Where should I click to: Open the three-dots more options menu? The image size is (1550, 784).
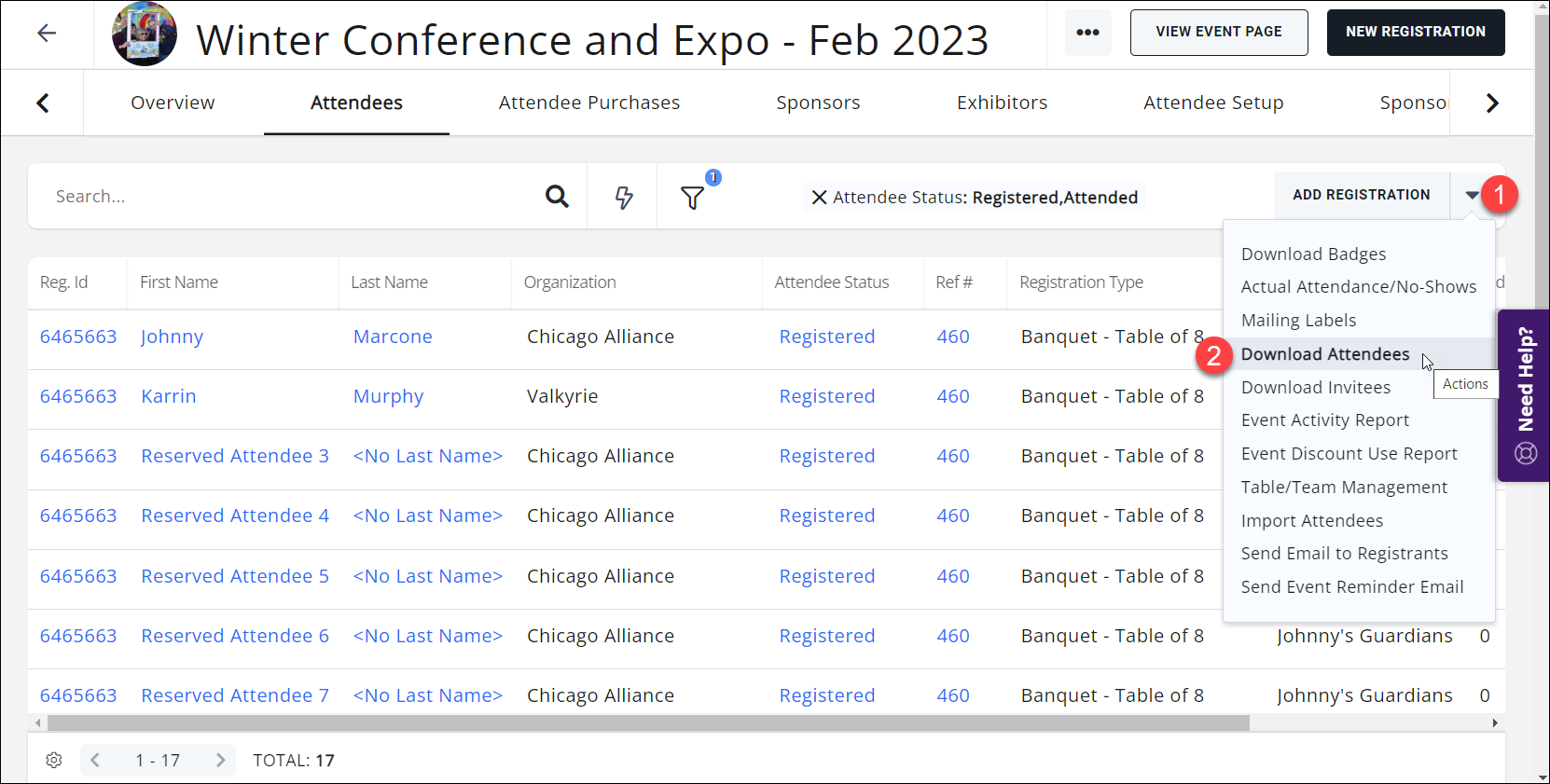(1087, 33)
